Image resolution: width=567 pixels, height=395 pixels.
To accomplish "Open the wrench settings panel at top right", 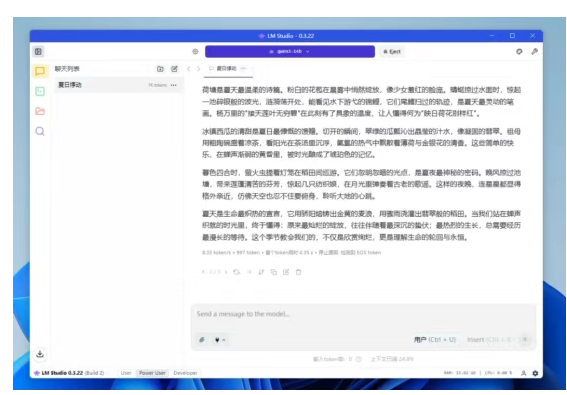I will tap(534, 51).
